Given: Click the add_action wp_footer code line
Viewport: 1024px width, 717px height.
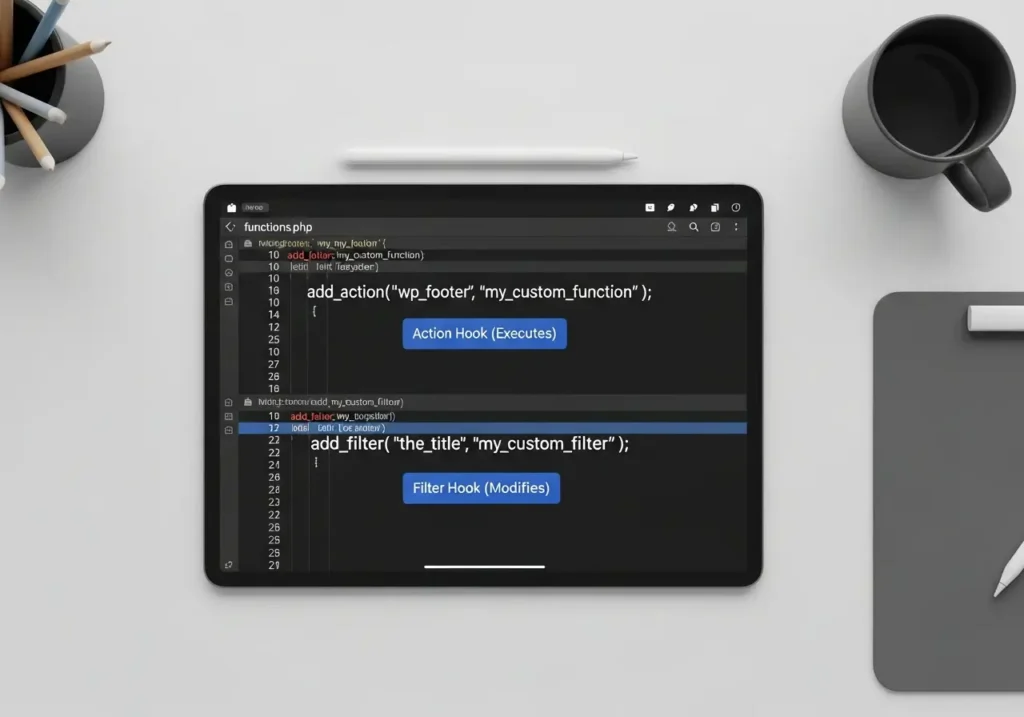Looking at the screenshot, I should click(479, 292).
